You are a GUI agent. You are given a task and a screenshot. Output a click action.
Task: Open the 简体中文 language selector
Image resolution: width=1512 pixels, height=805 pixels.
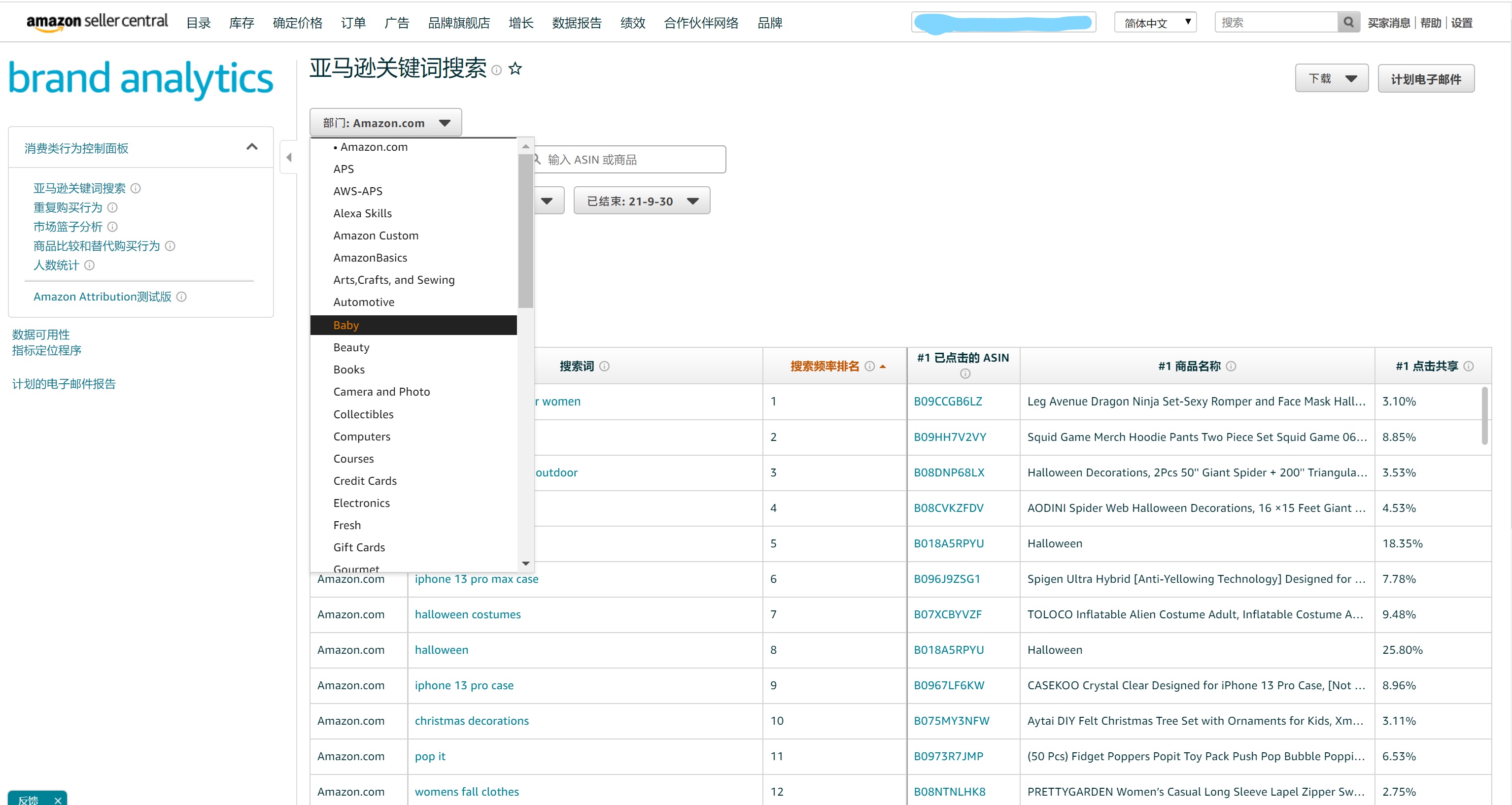[x=1155, y=22]
